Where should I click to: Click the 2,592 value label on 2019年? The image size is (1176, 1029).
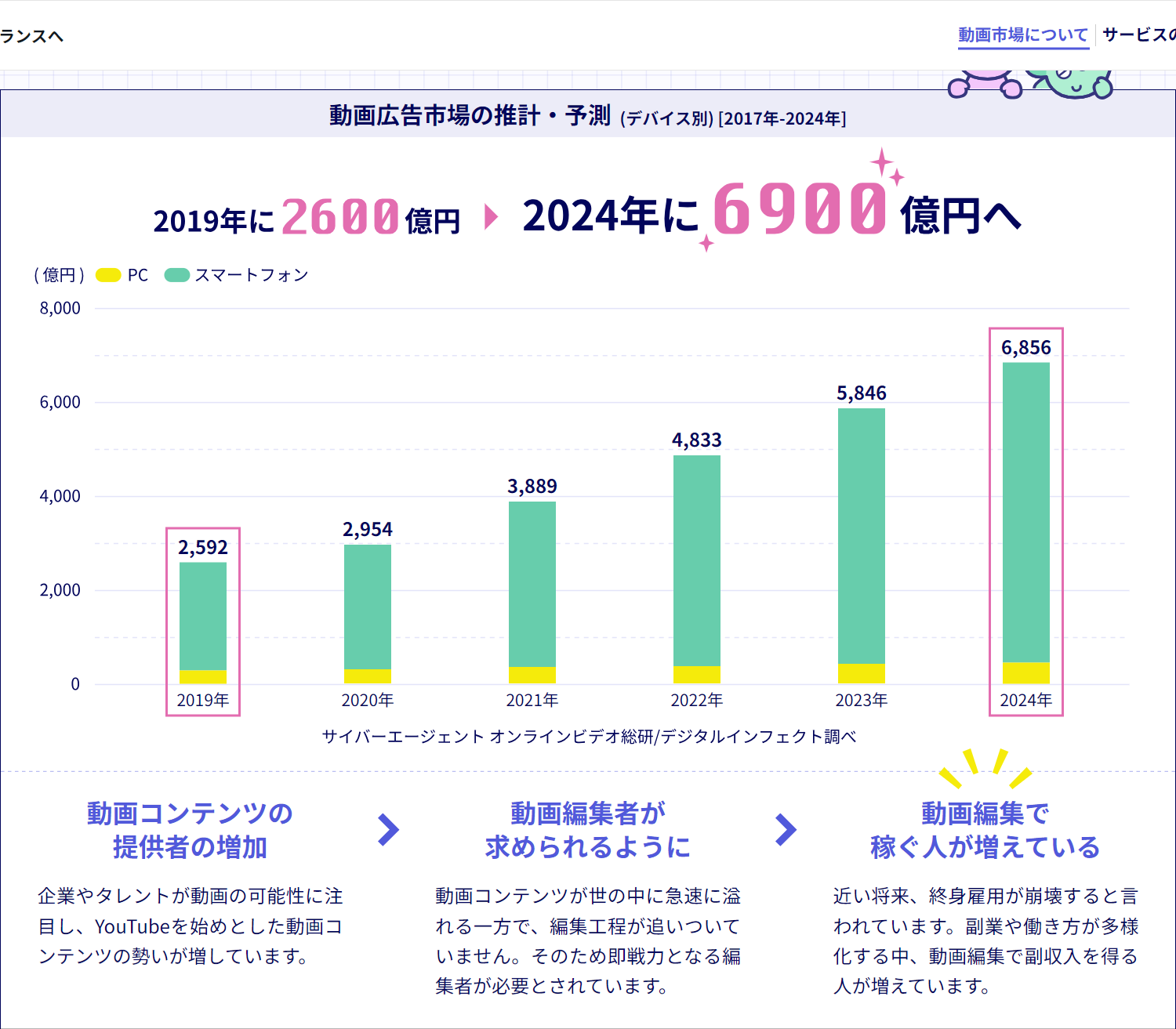pyautogui.click(x=203, y=547)
